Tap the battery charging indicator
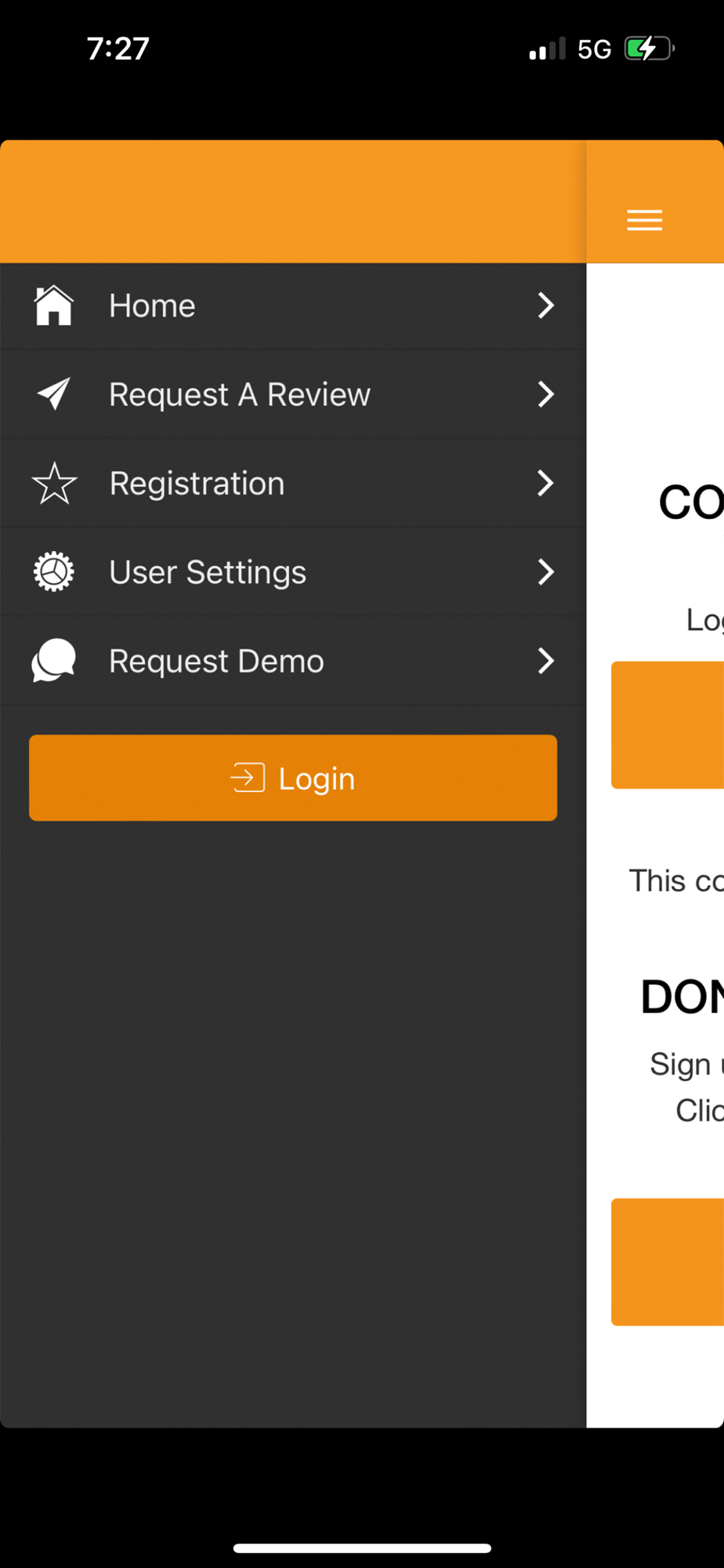This screenshot has height=1568, width=724. 650,49
